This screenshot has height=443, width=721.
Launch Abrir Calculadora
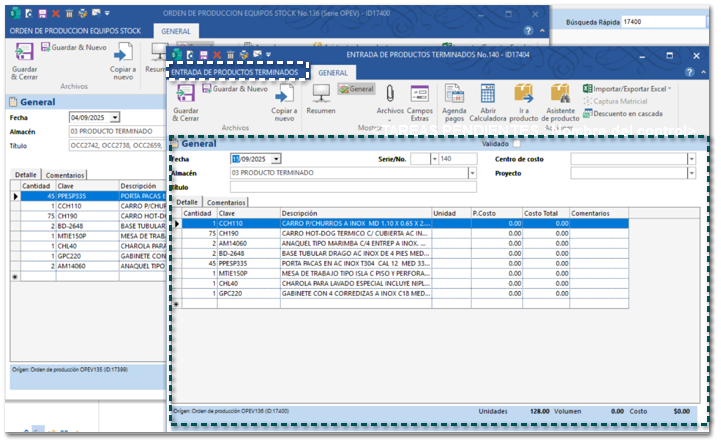488,101
